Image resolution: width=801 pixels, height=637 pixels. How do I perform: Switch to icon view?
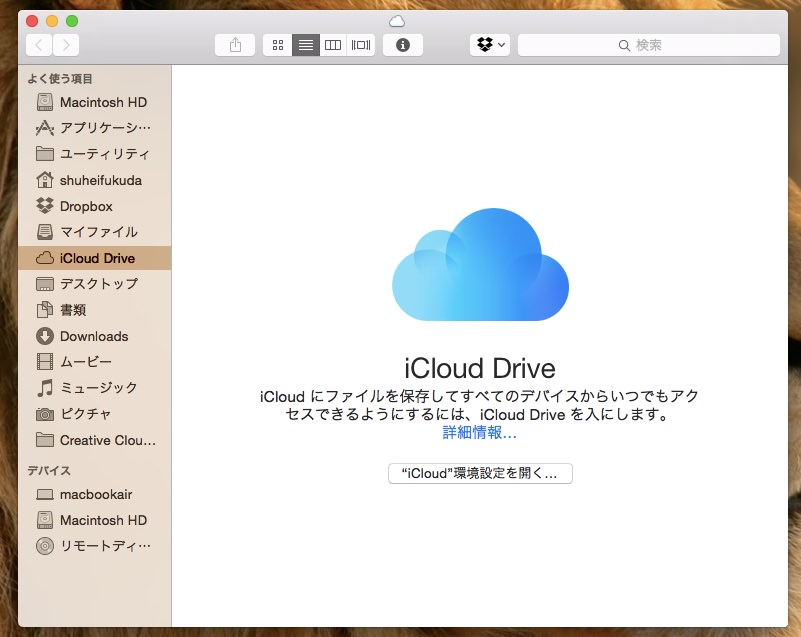(x=278, y=45)
